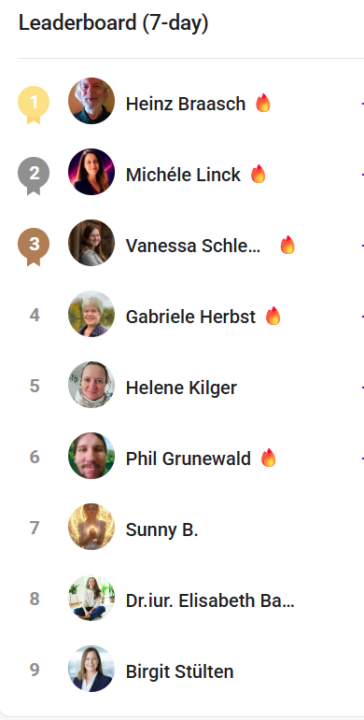This screenshot has width=364, height=720.
Task: Click the Phil Grunewald name
Action: click(x=188, y=459)
